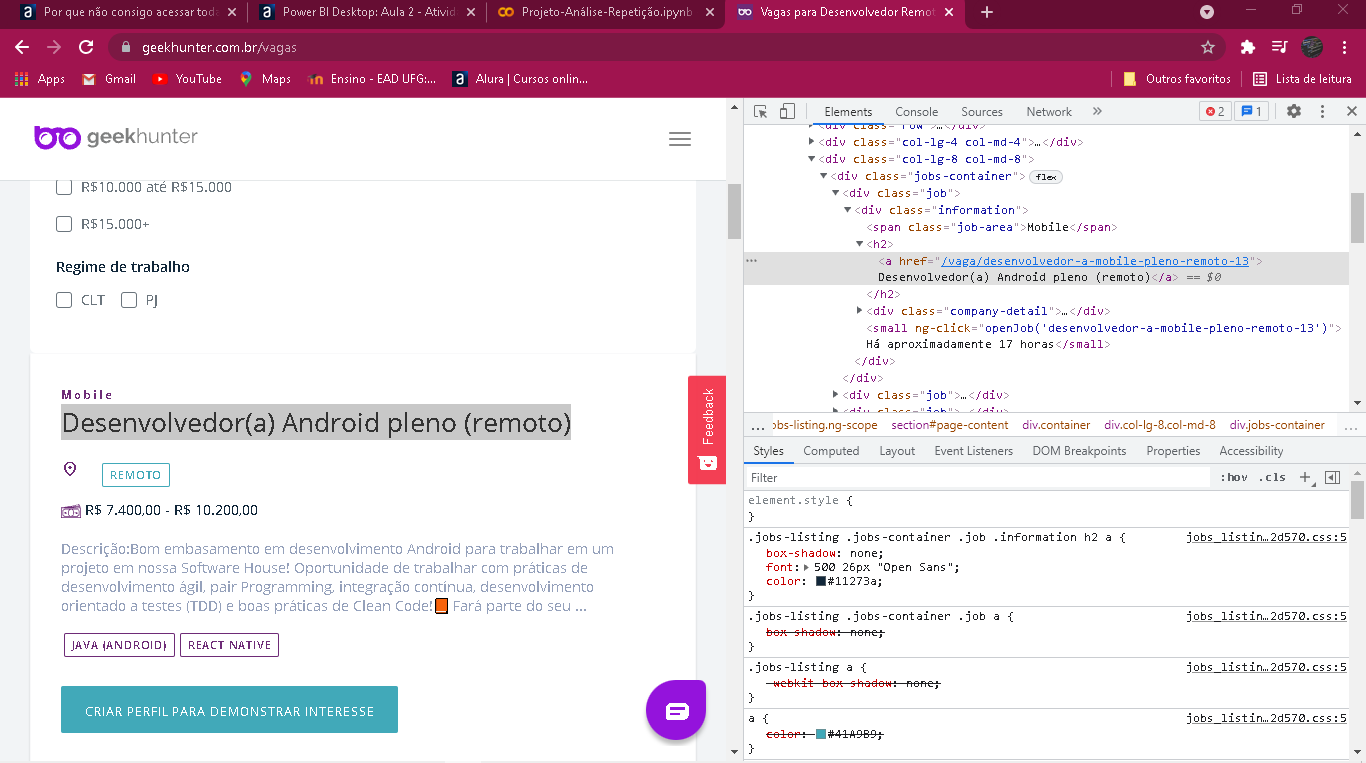Check the CLT checkbox
Screen dimensions: 1366x763
tap(64, 300)
